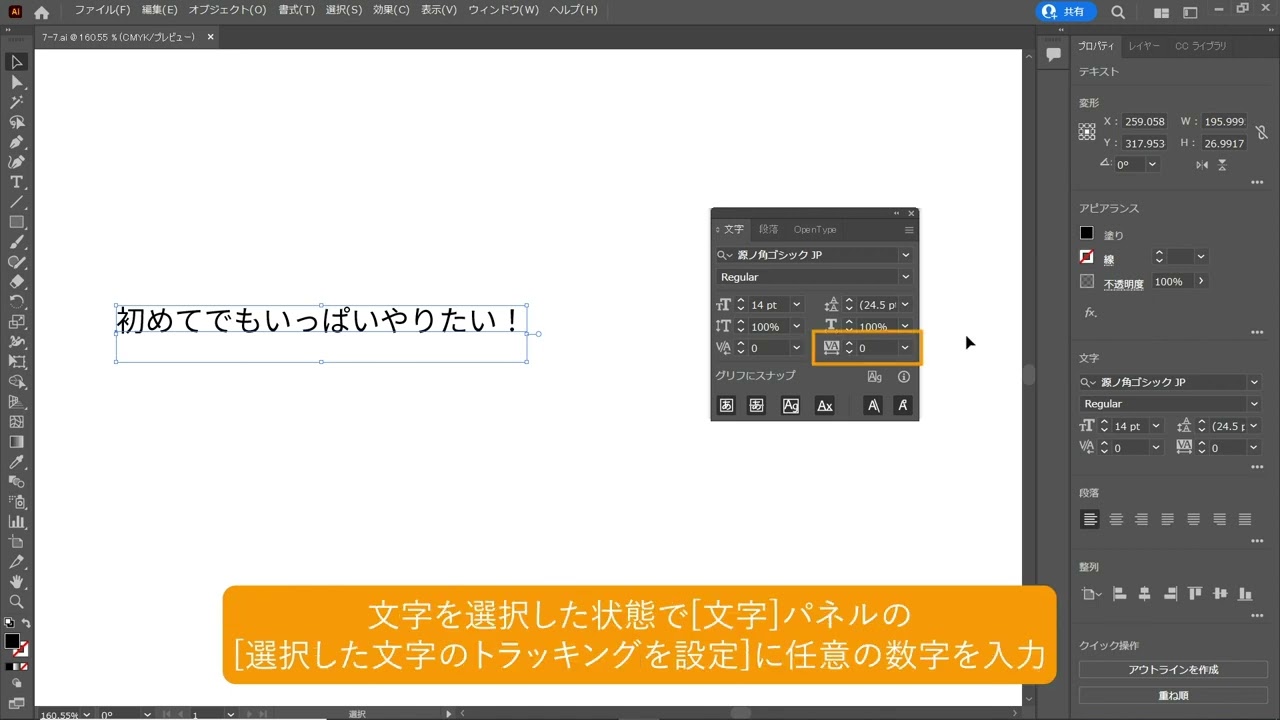This screenshot has height=720, width=1280.
Task: Click the X position field 259.058
Action: (x=1145, y=121)
